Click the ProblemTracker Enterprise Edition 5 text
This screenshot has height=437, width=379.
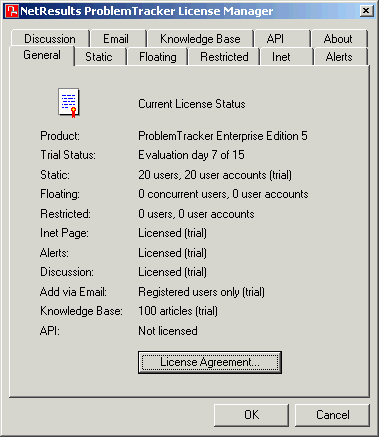(223, 136)
